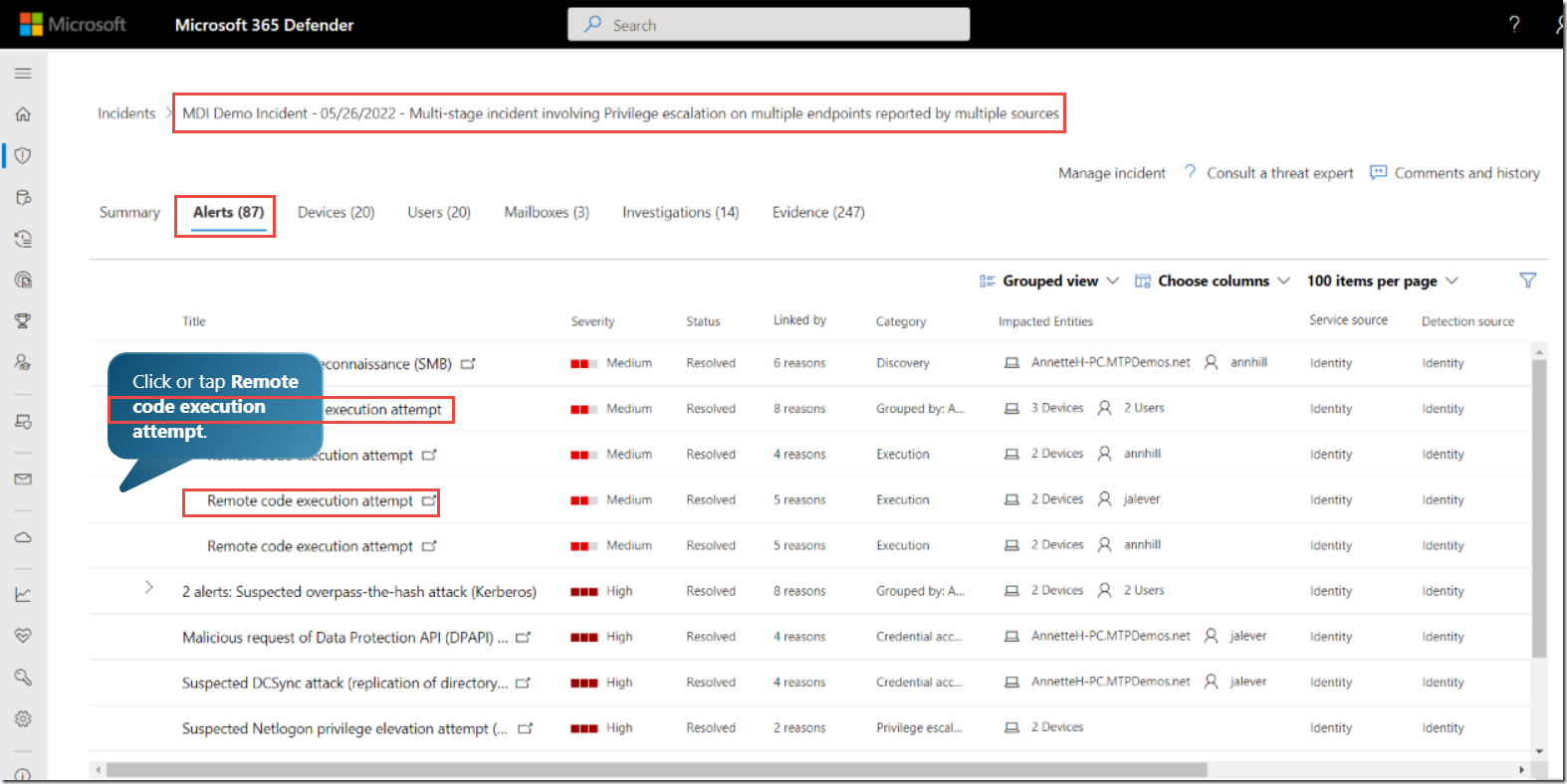Click the horizontal scrollbar thumb

[x=656, y=769]
